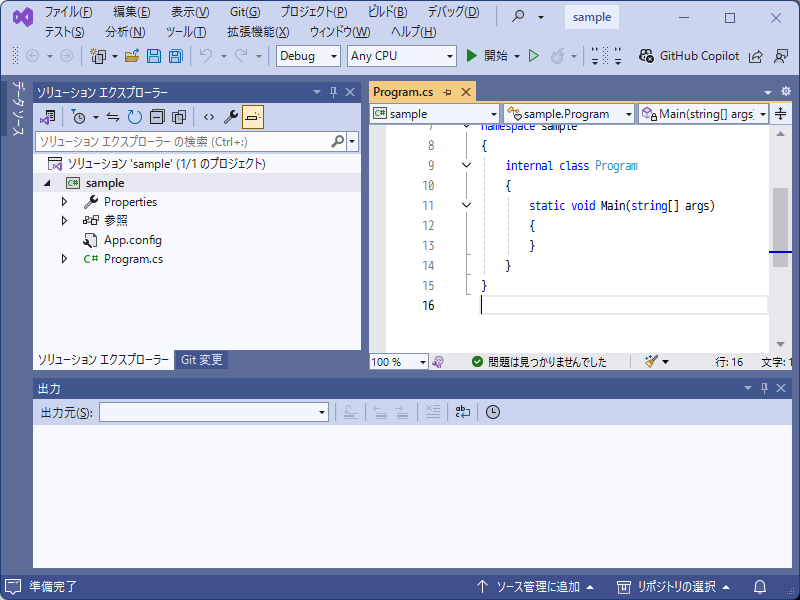Click the Save All toolbar icon
This screenshot has width=800, height=600.
click(175, 56)
